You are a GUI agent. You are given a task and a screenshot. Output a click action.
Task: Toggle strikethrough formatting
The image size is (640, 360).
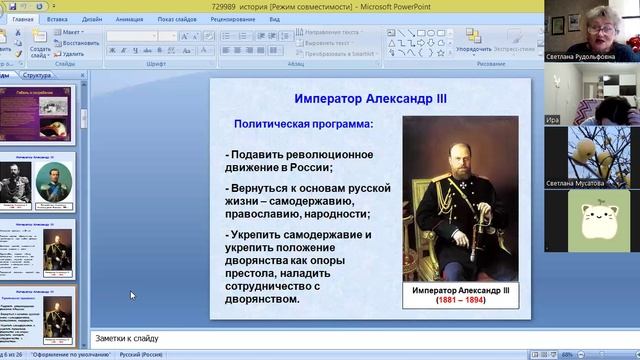coord(147,51)
